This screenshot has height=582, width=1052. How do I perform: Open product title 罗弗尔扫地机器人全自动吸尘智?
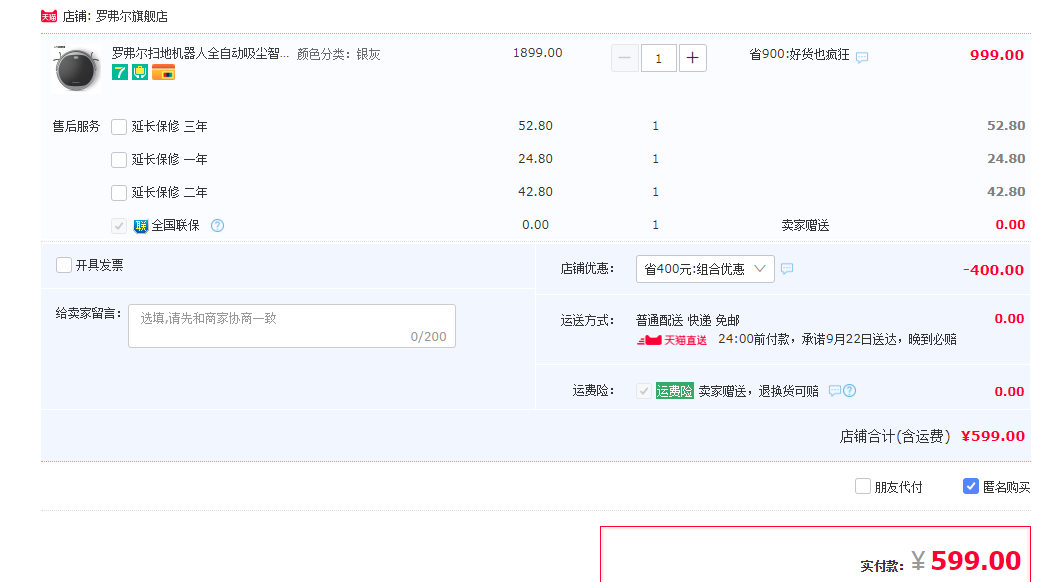click(x=200, y=54)
